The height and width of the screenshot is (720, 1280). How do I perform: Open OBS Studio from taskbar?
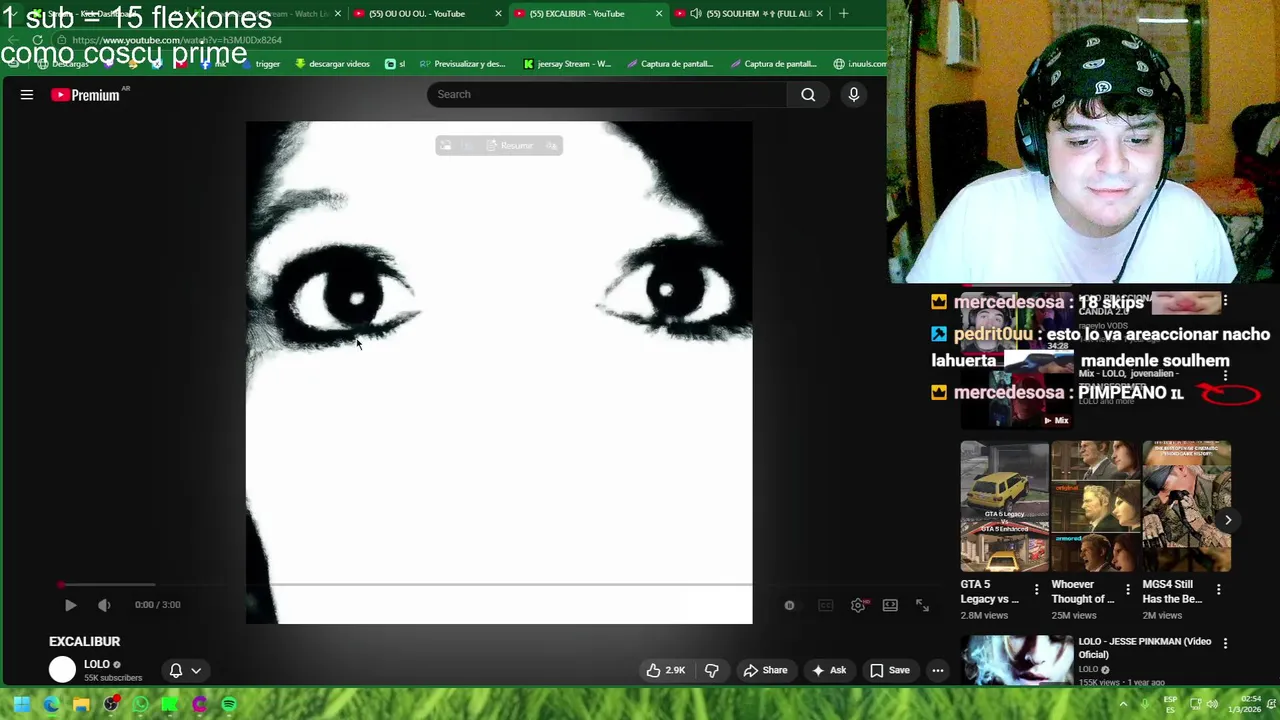coord(111,705)
